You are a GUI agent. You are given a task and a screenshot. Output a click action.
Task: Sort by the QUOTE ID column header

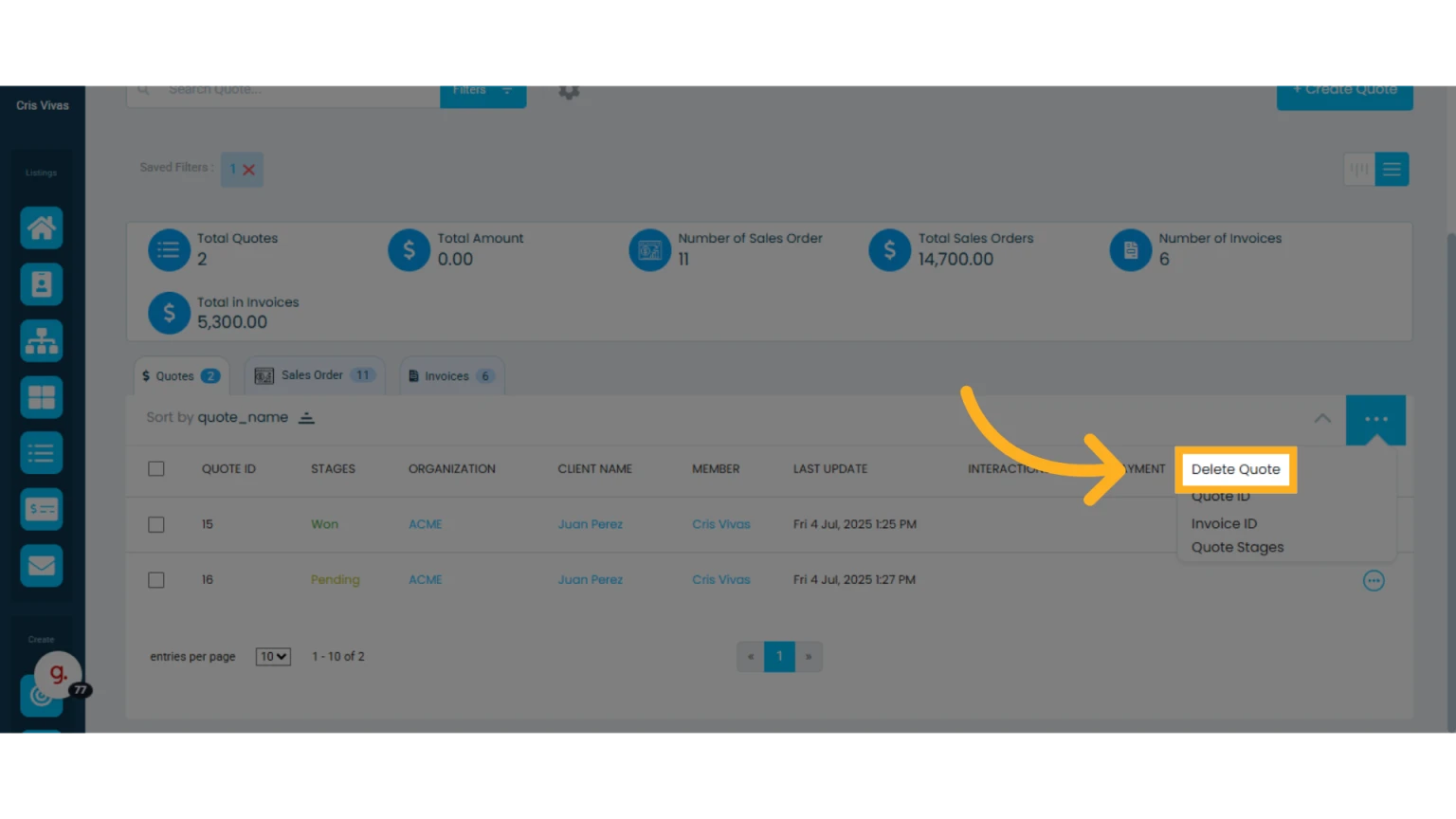point(228,469)
